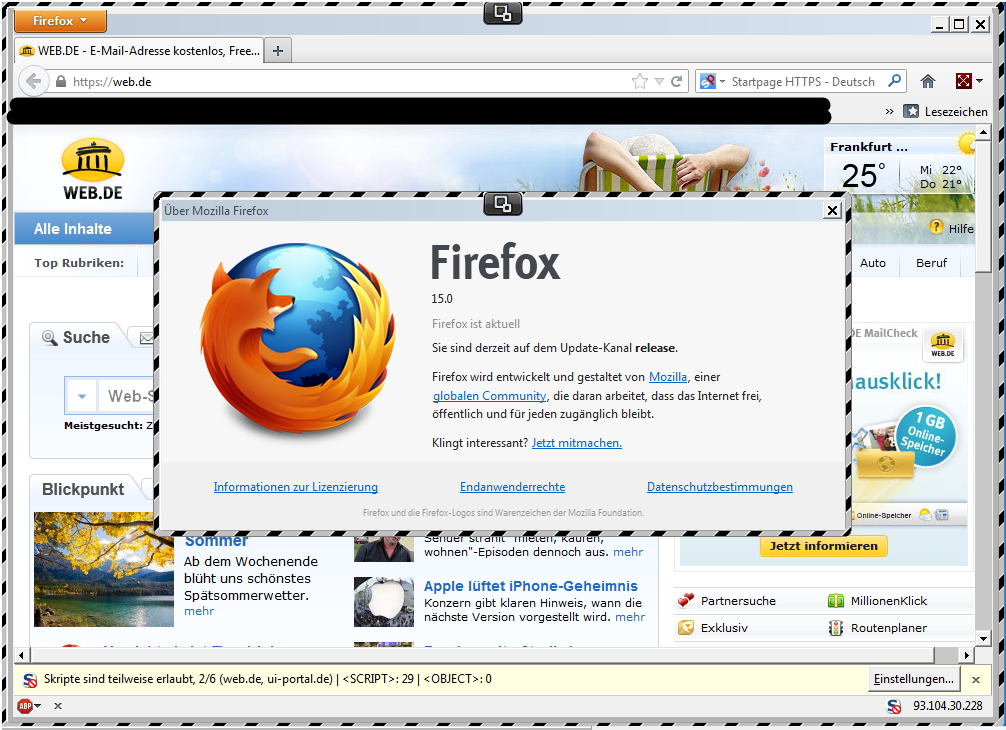The image size is (1006, 730).
Task: Click the padlock site identity icon
Action: tap(61, 81)
